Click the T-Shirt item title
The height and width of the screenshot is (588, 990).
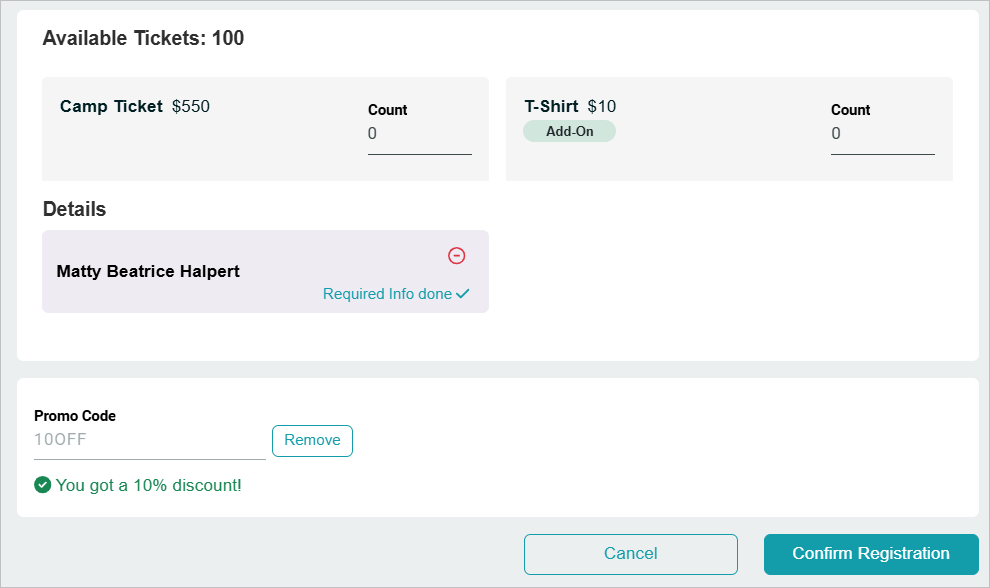coord(551,106)
